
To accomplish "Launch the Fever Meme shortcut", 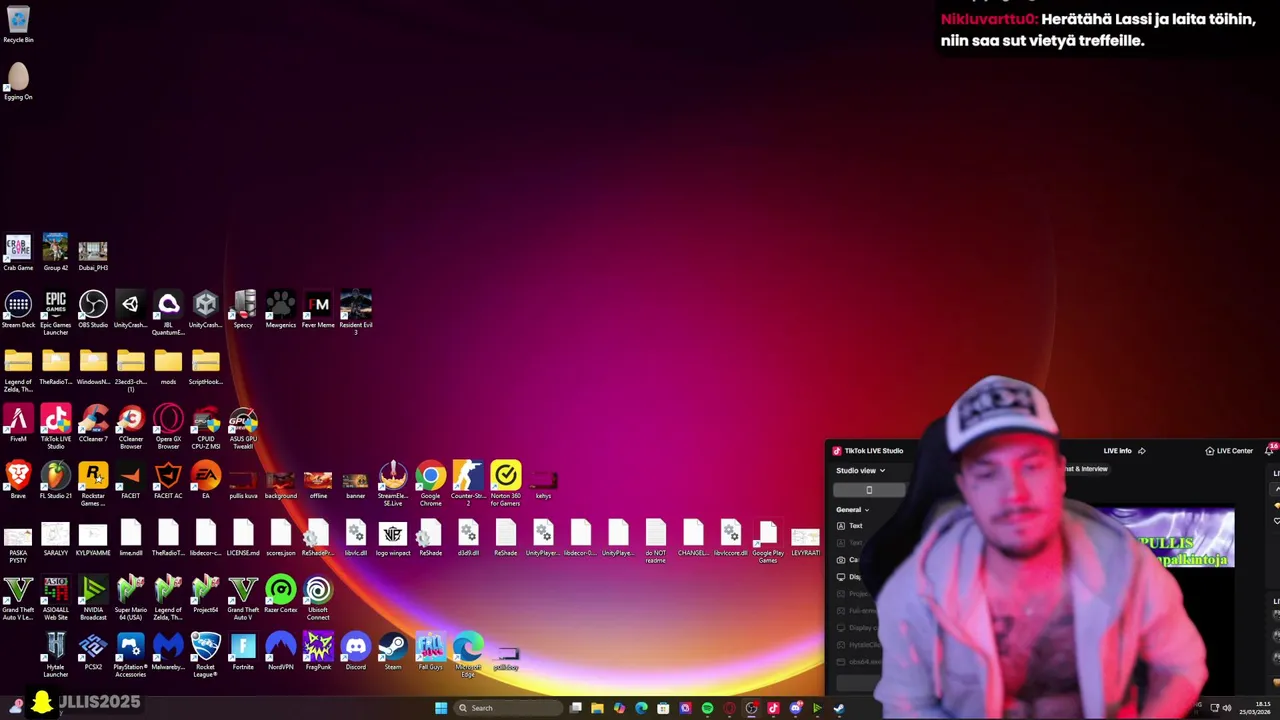I will pos(318,309).
